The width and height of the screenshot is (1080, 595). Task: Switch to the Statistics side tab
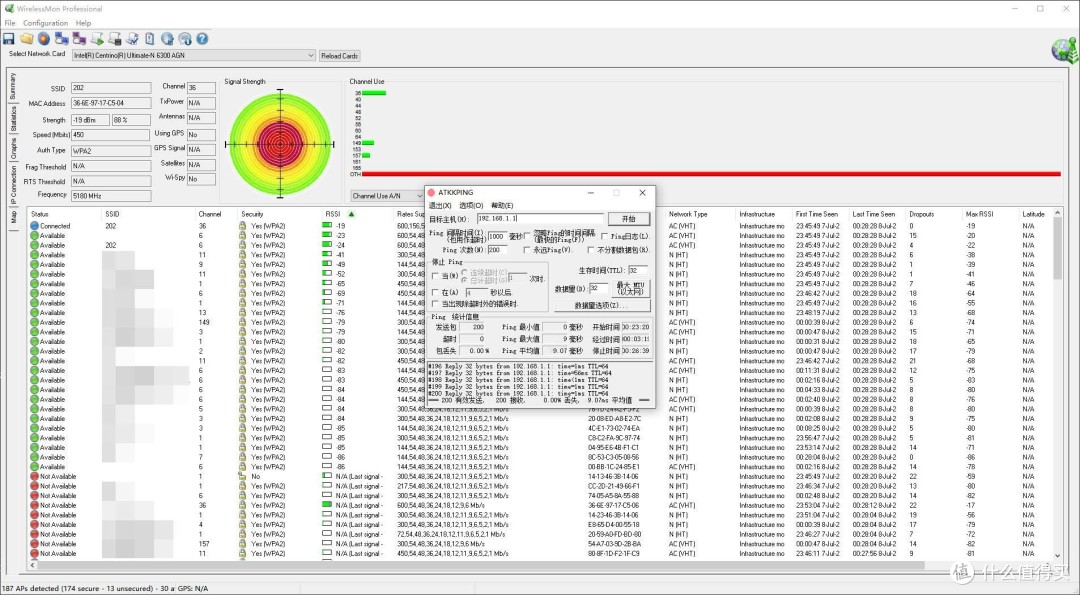tap(13, 118)
